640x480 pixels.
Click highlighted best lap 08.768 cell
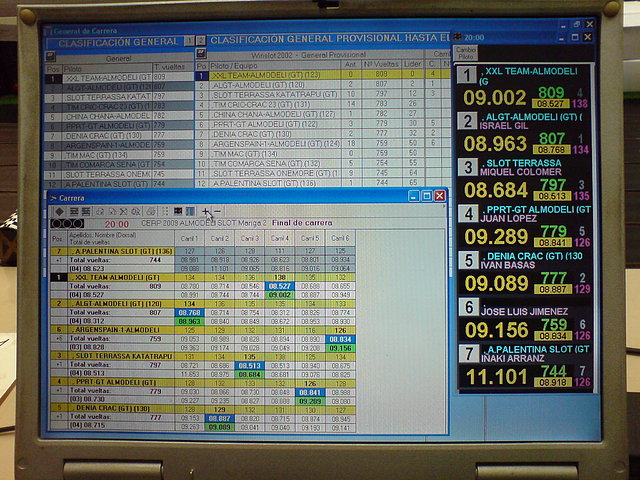[x=189, y=312]
